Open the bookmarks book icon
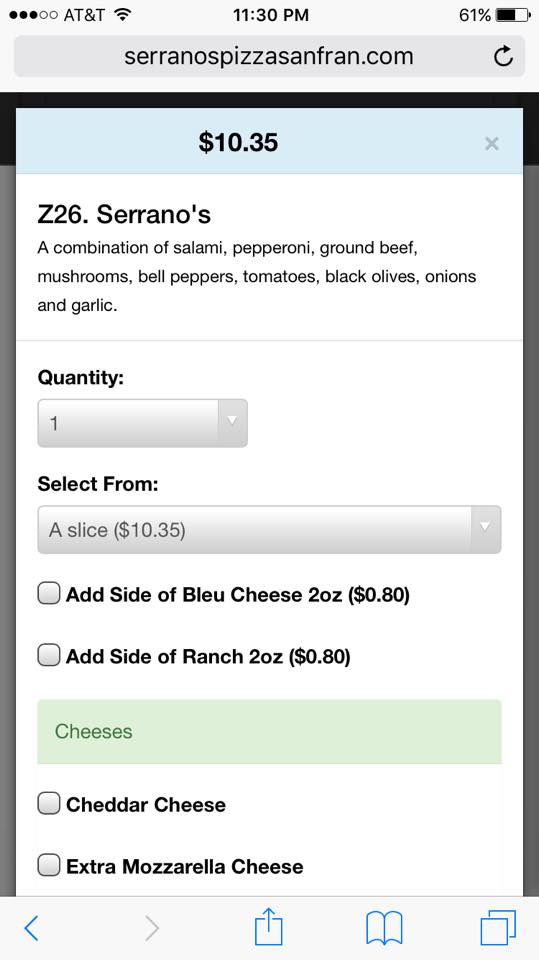 [x=384, y=928]
